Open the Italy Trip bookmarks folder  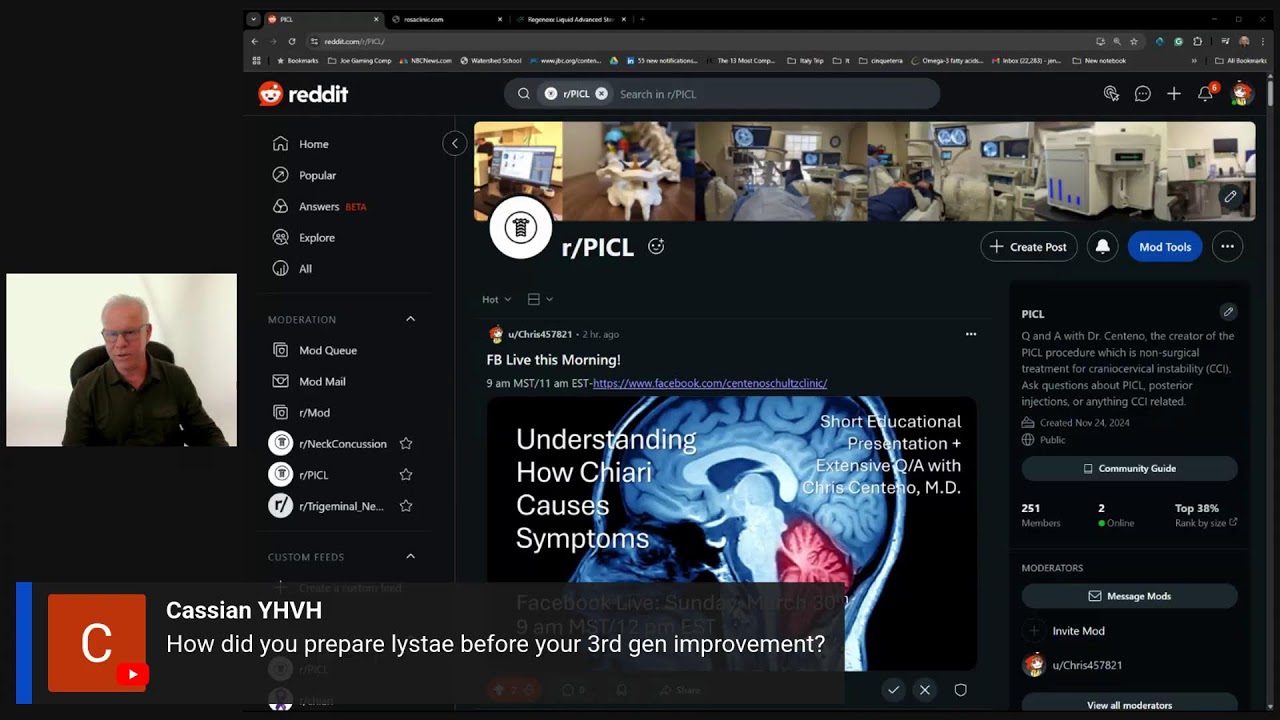point(805,60)
